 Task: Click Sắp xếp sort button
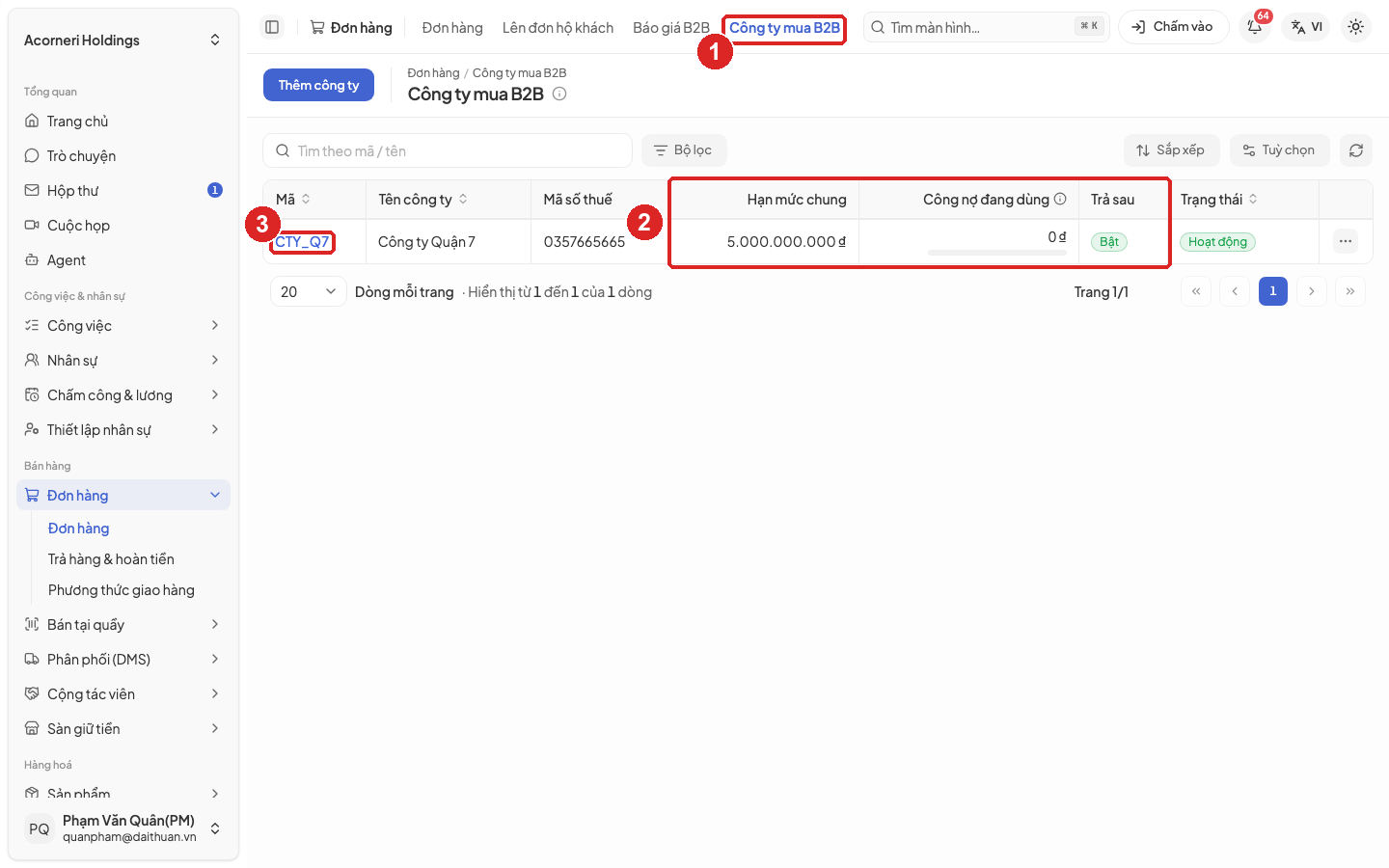tap(1171, 150)
